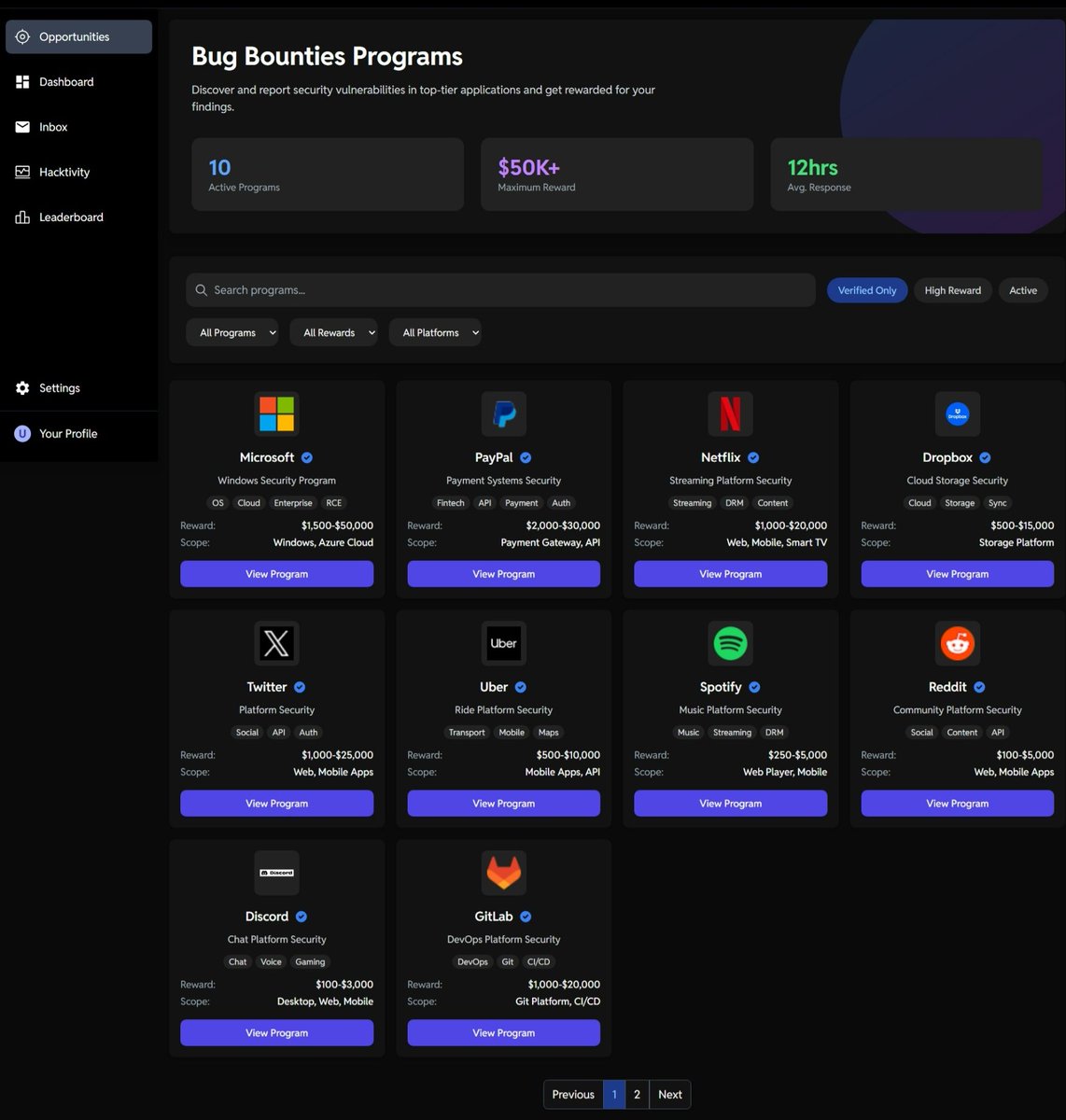The width and height of the screenshot is (1066, 1120).
Task: Toggle the Active filter chip
Action: pyautogui.click(x=1023, y=290)
